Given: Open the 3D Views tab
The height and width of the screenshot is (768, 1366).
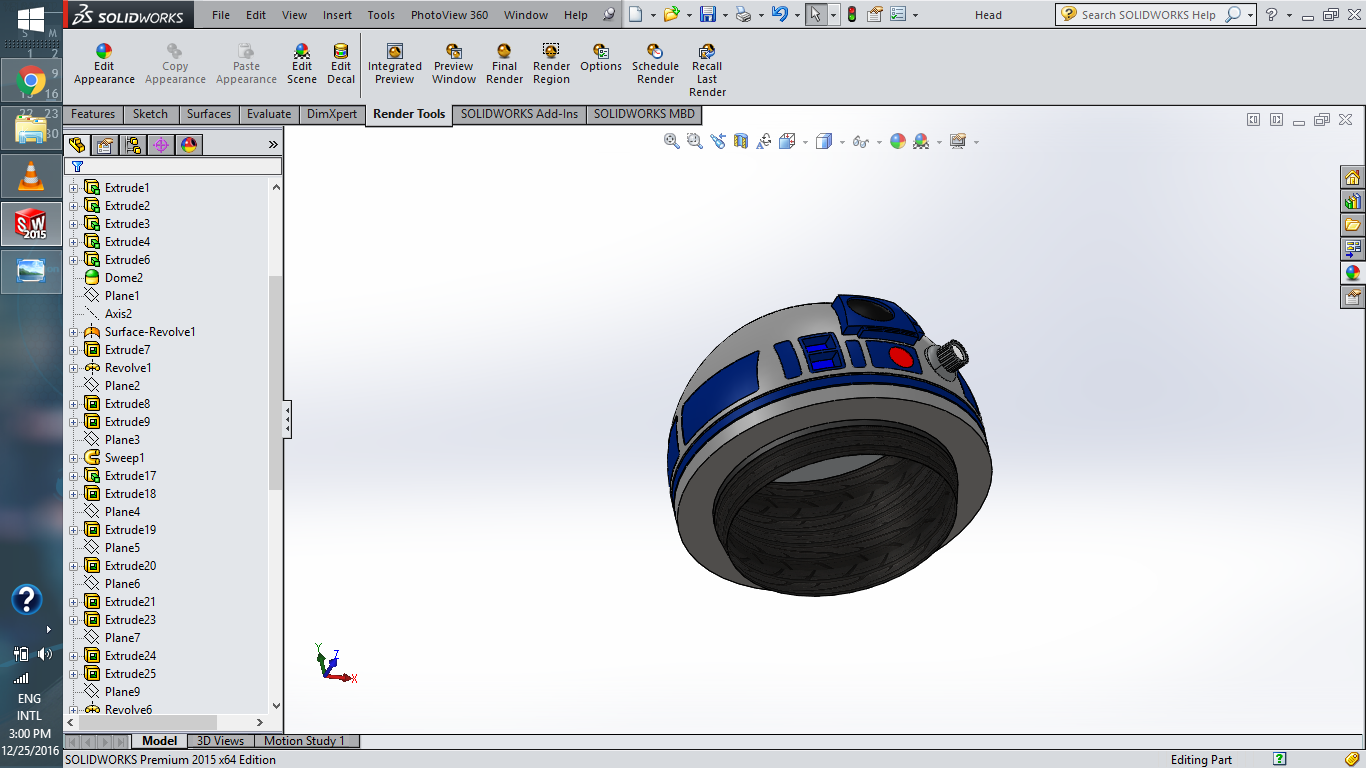Looking at the screenshot, I should pos(220,741).
